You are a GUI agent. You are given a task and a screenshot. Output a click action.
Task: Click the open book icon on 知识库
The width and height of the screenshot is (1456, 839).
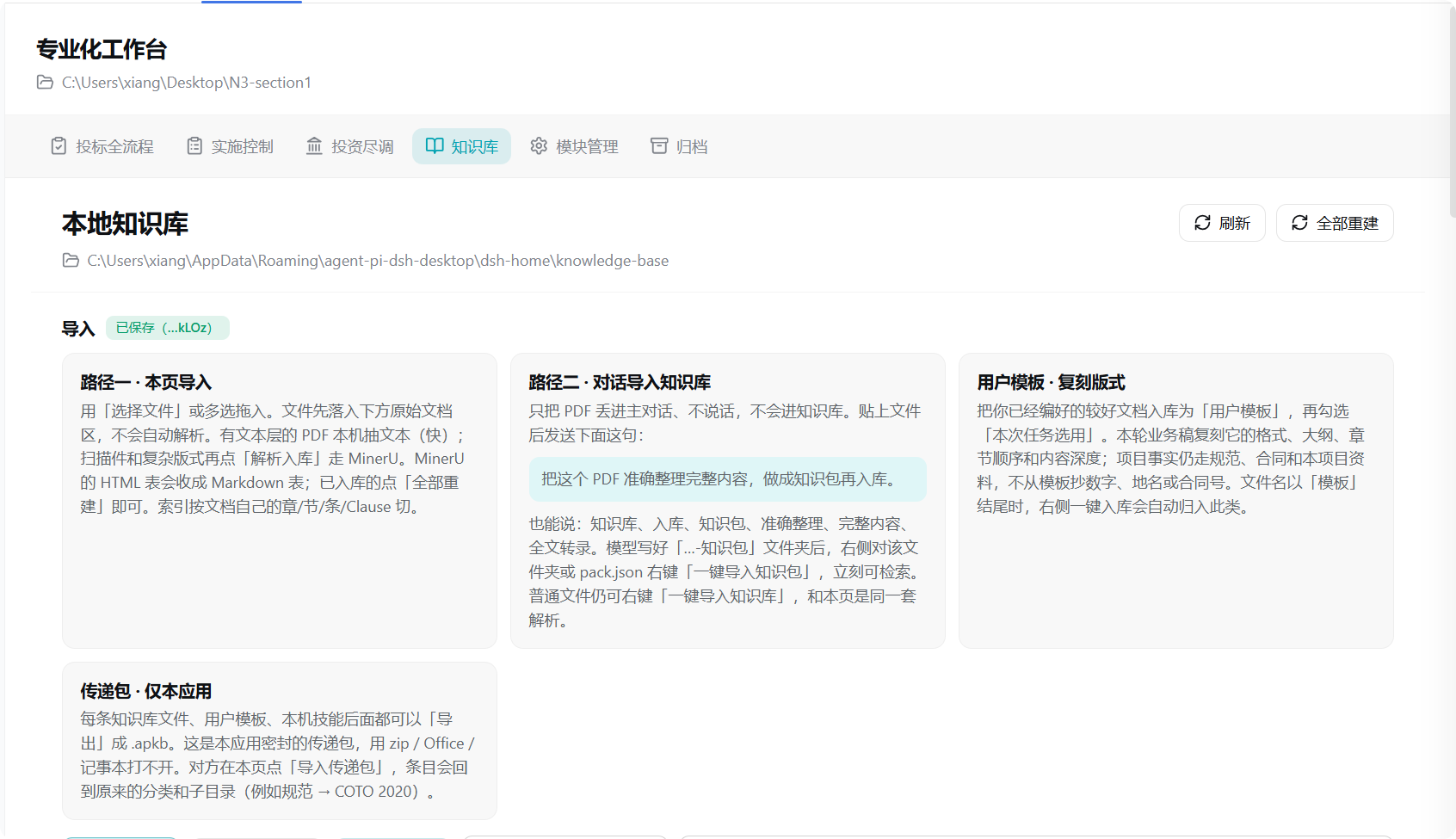[435, 146]
